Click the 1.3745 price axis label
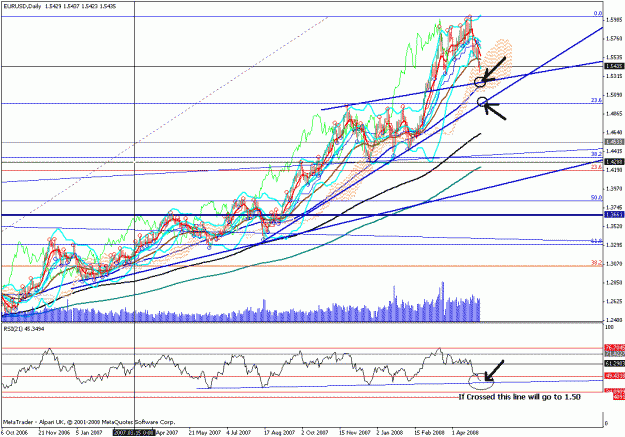Viewport: 625px width, 437px height. [x=614, y=207]
